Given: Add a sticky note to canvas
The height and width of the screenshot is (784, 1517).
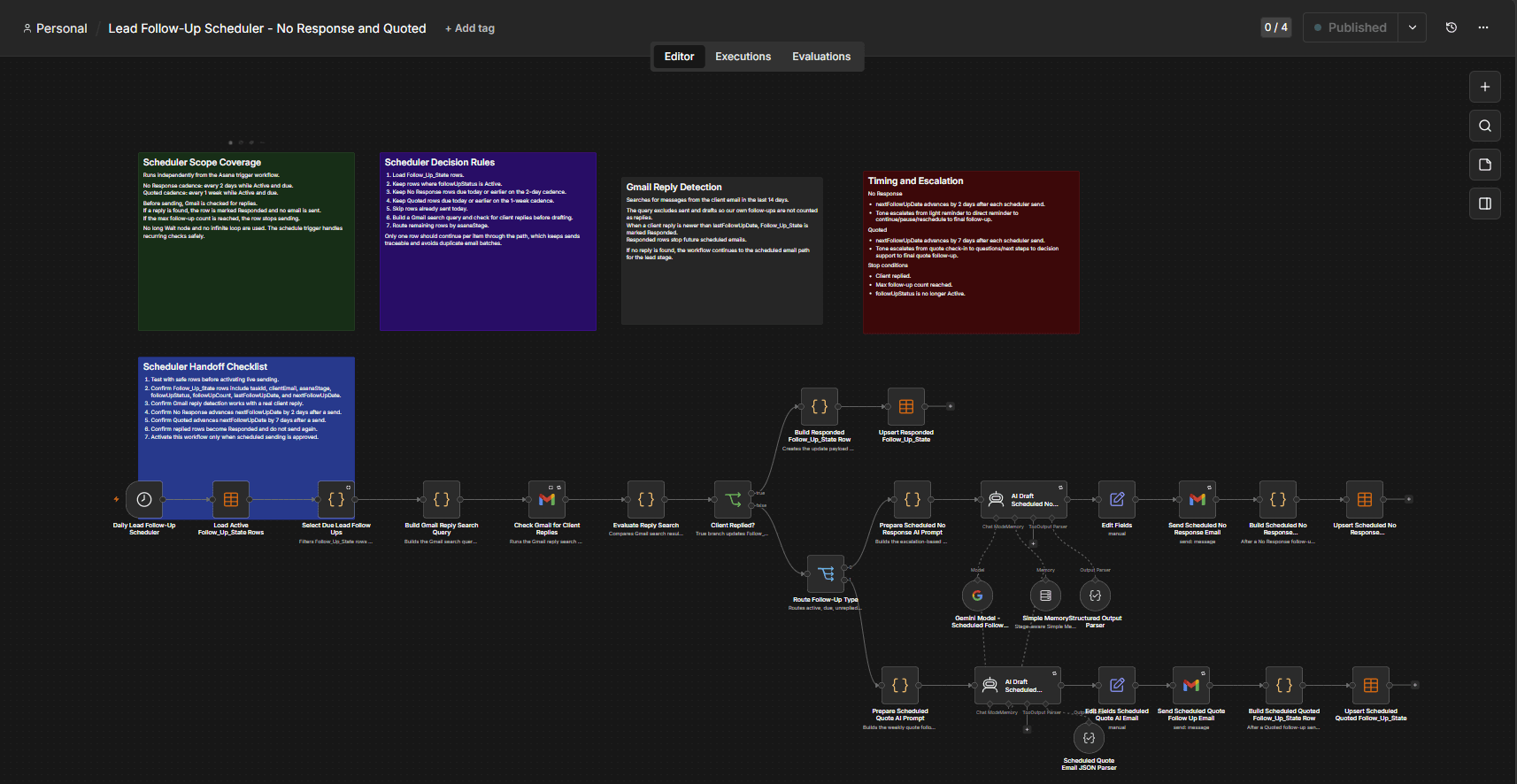Looking at the screenshot, I should [1485, 165].
